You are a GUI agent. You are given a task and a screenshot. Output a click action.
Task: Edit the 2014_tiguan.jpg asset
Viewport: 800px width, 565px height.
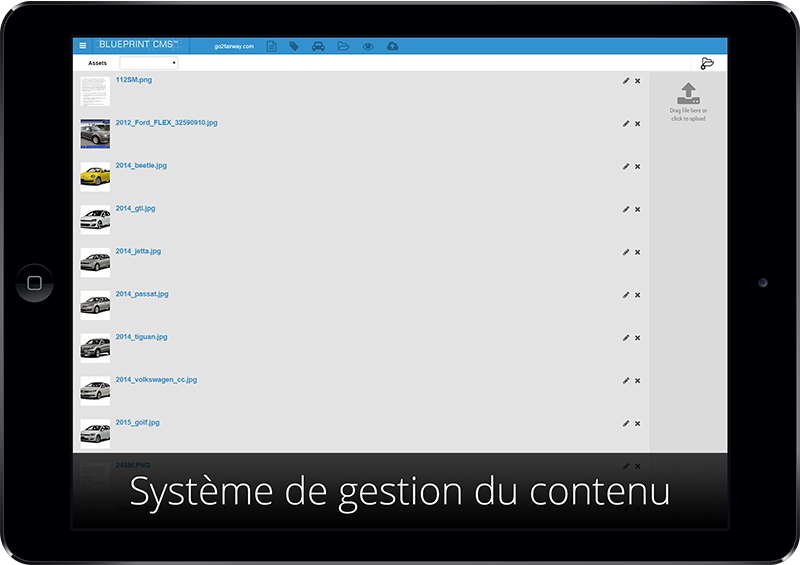coord(626,338)
